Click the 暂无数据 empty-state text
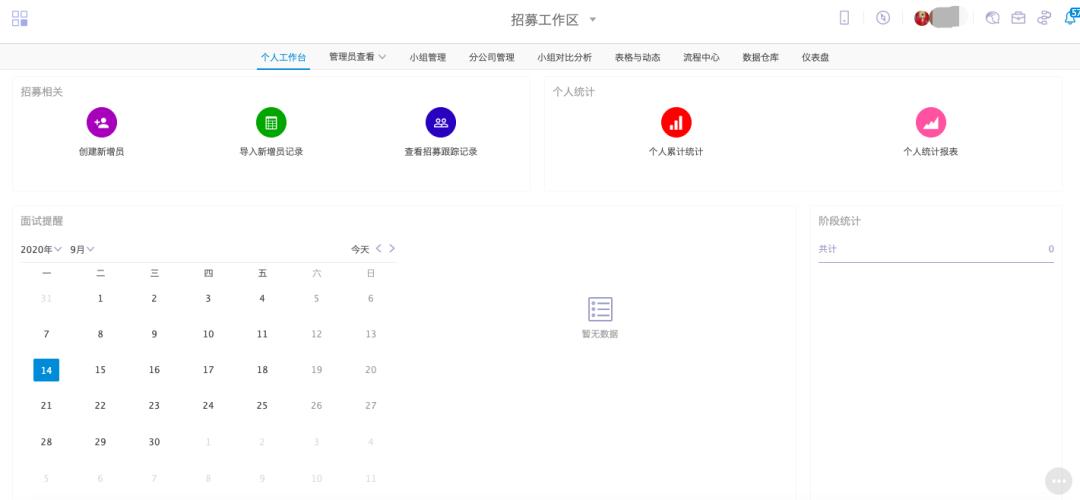The image size is (1080, 500). pyautogui.click(x=600, y=334)
